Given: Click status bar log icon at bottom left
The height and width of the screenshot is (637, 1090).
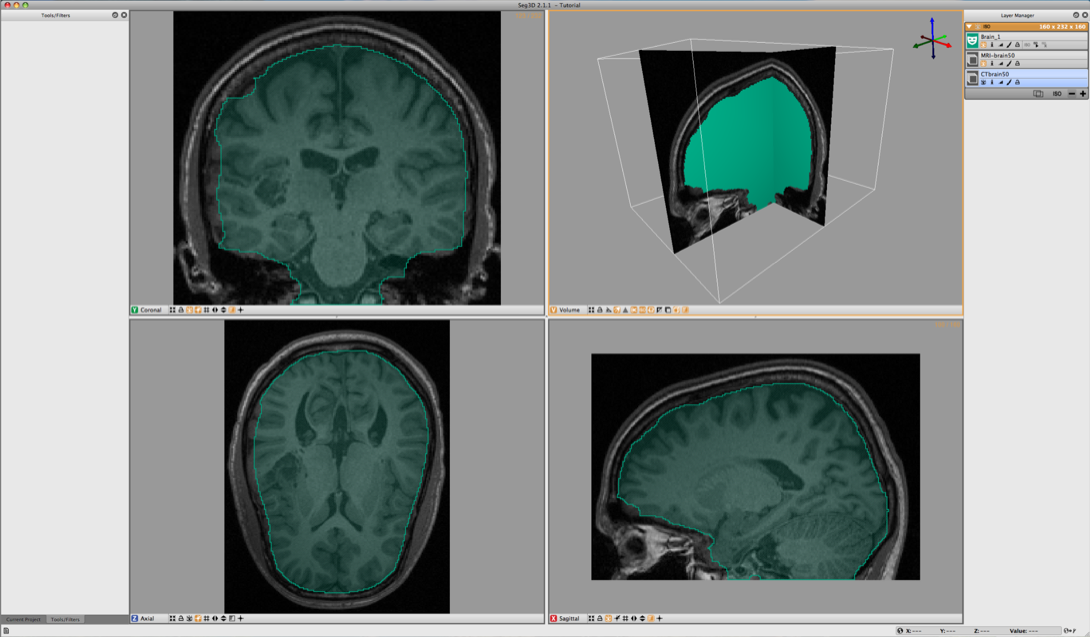Looking at the screenshot, I should [6, 631].
